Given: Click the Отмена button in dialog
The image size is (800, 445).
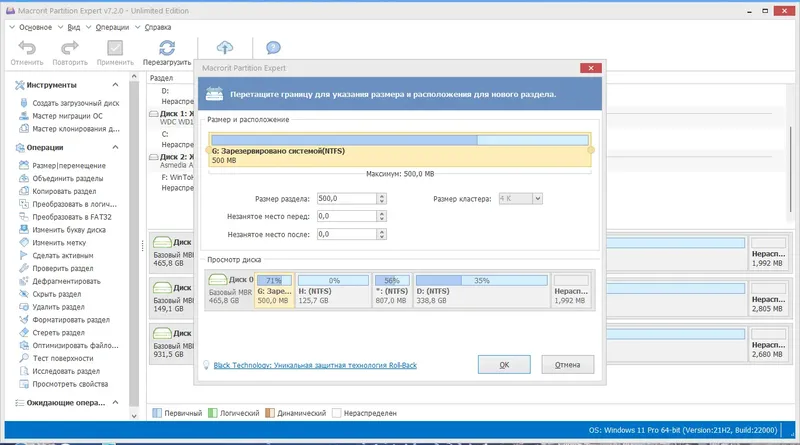Looking at the screenshot, I should [x=567, y=365].
